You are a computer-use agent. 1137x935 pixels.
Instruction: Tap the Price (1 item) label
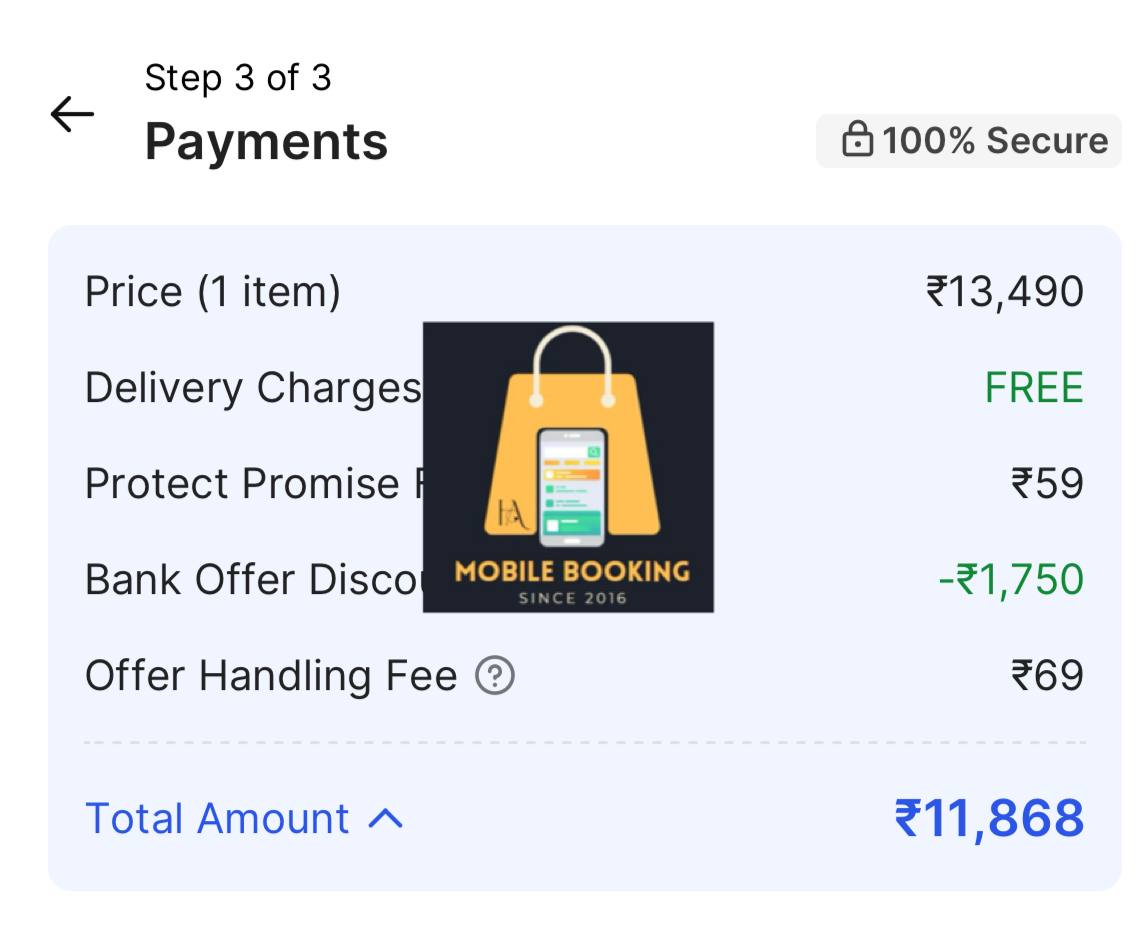pos(212,292)
